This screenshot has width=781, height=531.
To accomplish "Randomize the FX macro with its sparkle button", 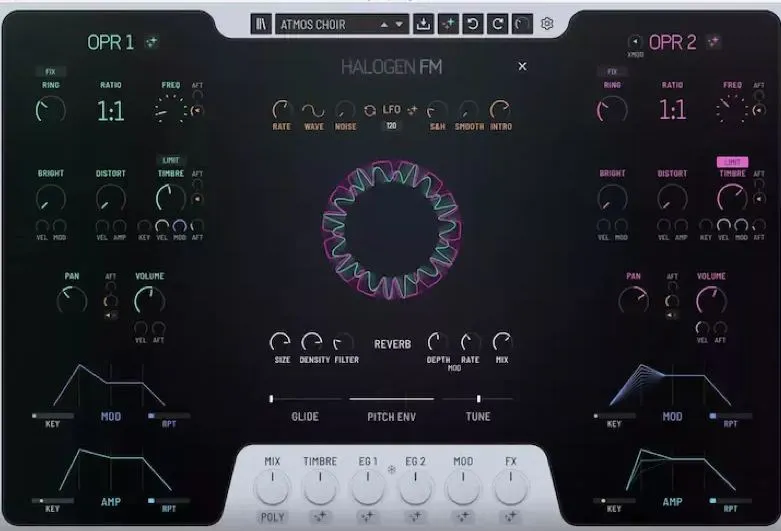I will point(510,517).
